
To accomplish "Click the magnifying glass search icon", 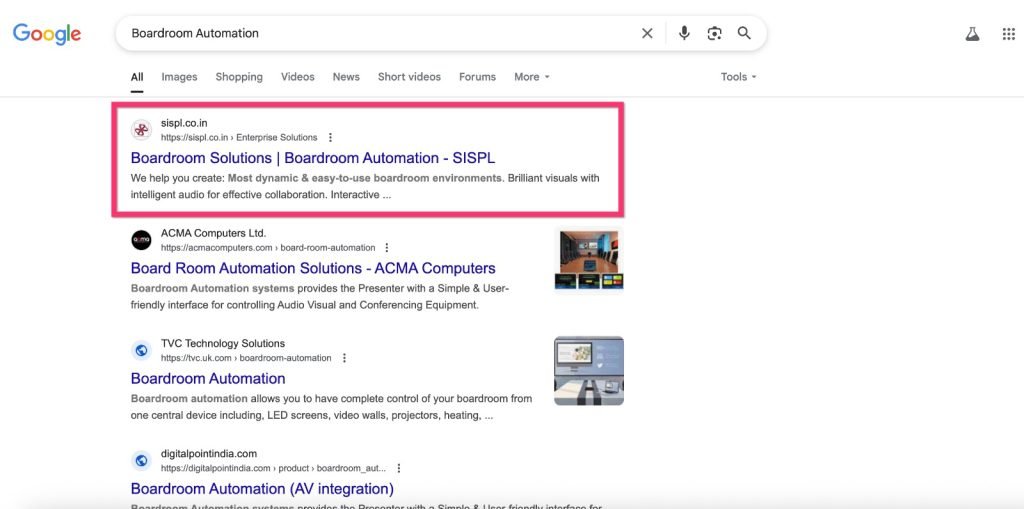I will pos(744,33).
